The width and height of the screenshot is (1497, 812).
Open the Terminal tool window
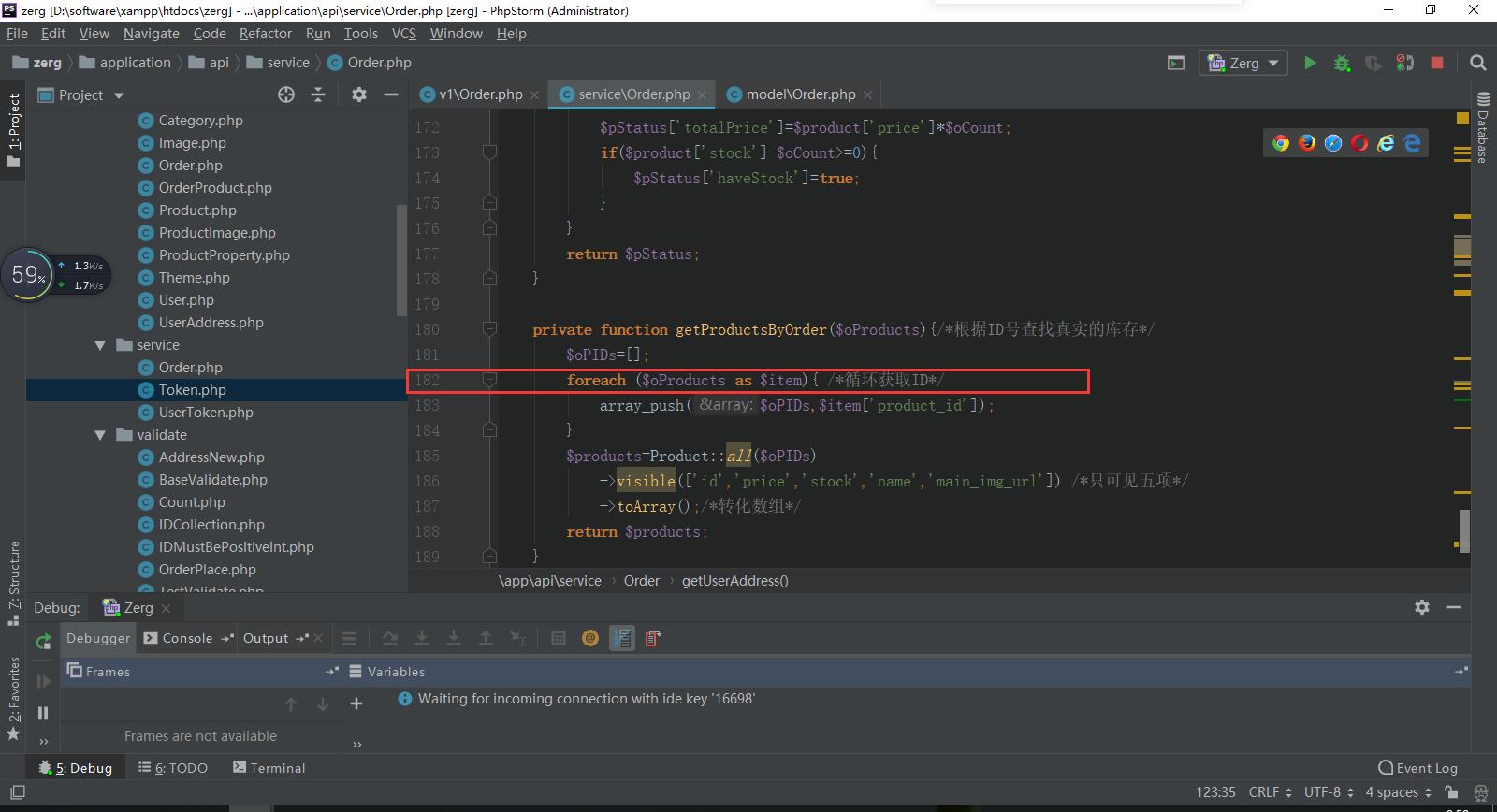(269, 768)
